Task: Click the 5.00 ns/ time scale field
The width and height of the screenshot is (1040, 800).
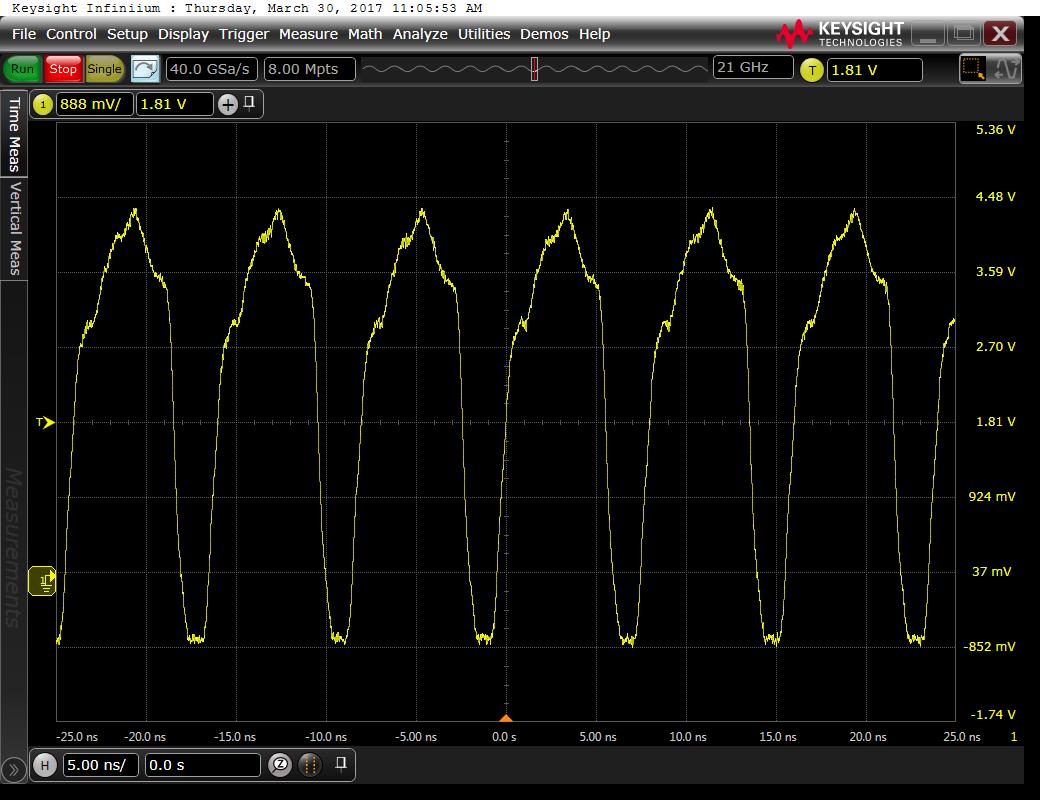Action: 100,766
